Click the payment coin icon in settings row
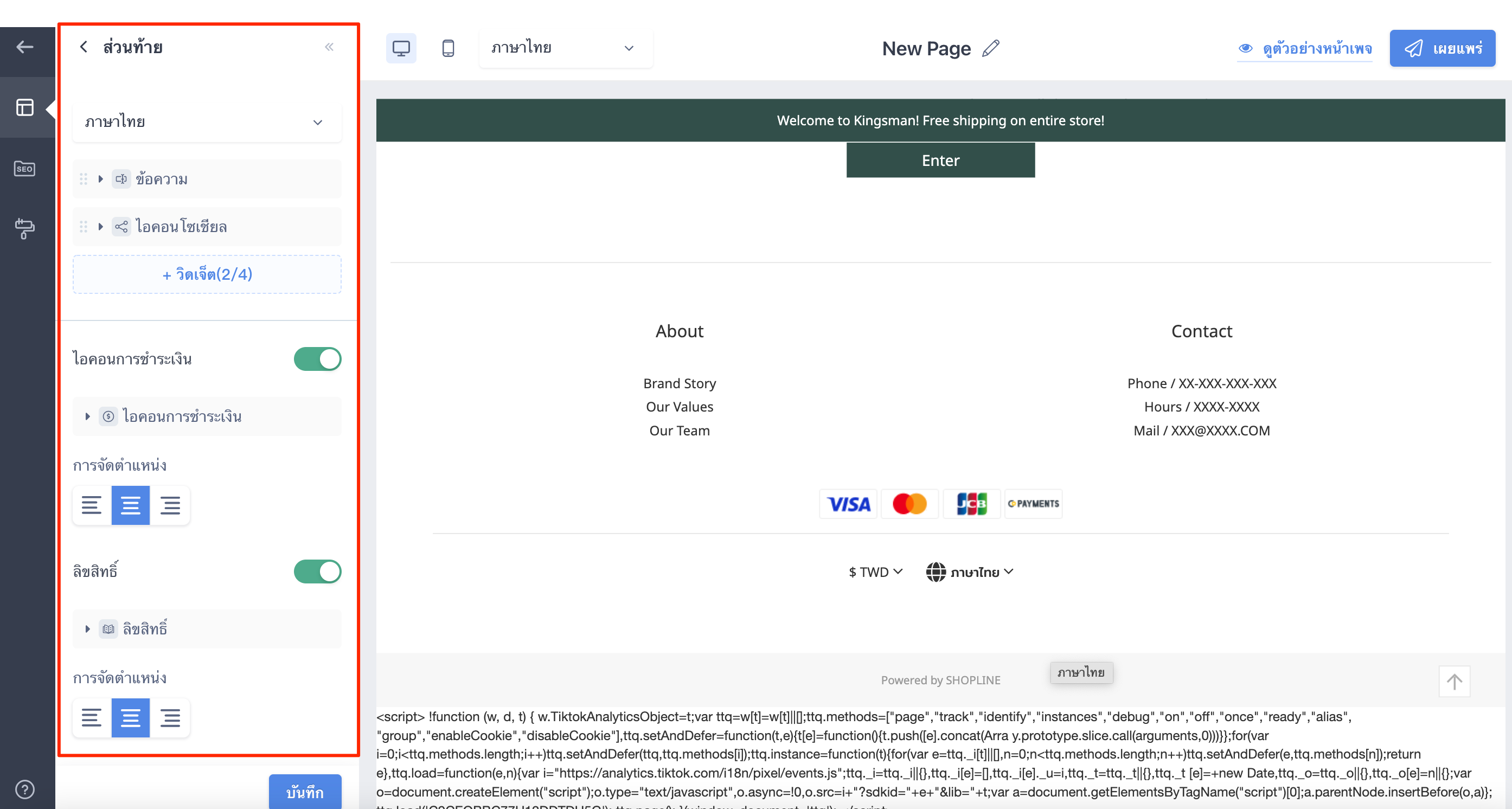This screenshot has width=1512, height=809. [108, 416]
